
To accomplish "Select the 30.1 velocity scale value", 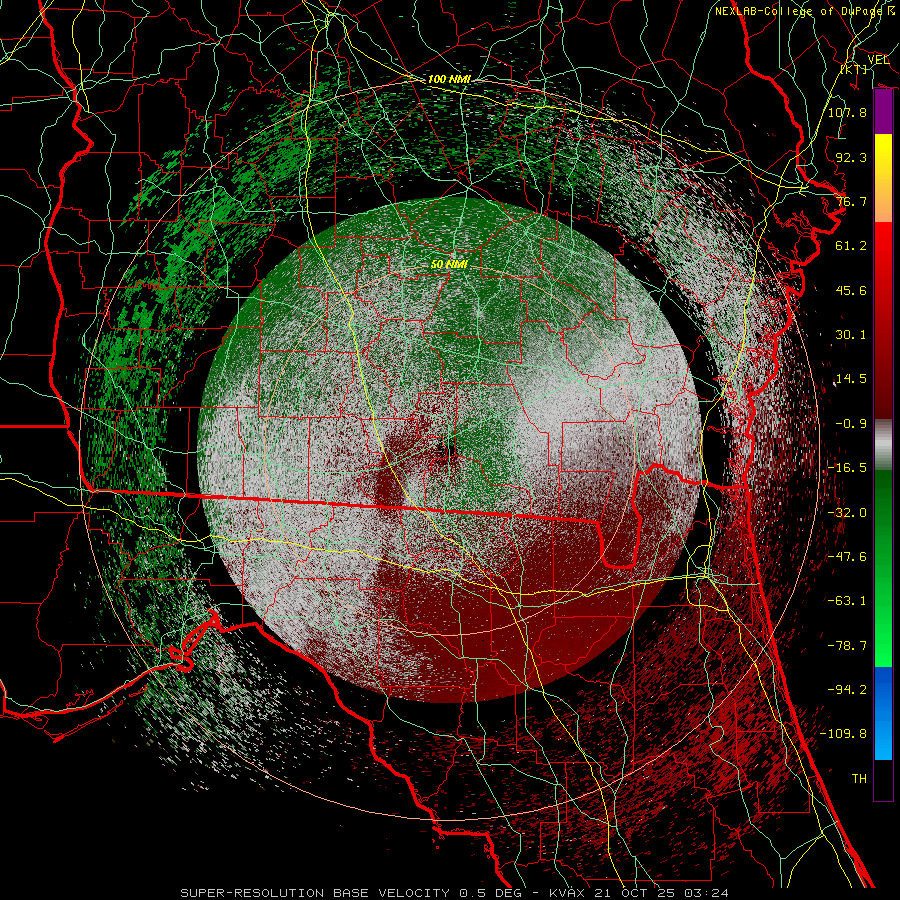I will [x=851, y=335].
